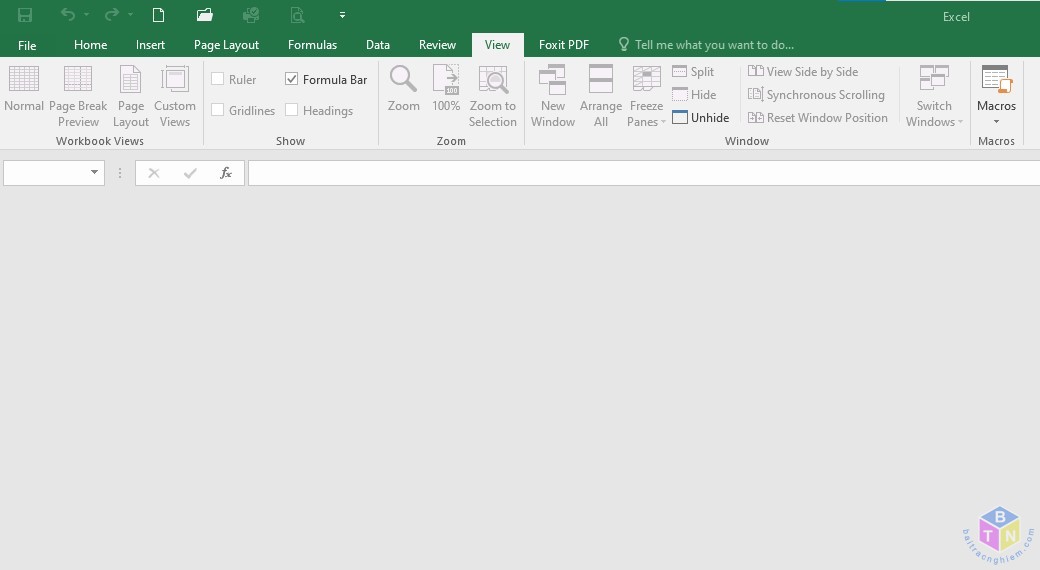Screen dimensions: 1040x570
Task: Create a new blank workbook icon
Action: pos(159,15)
